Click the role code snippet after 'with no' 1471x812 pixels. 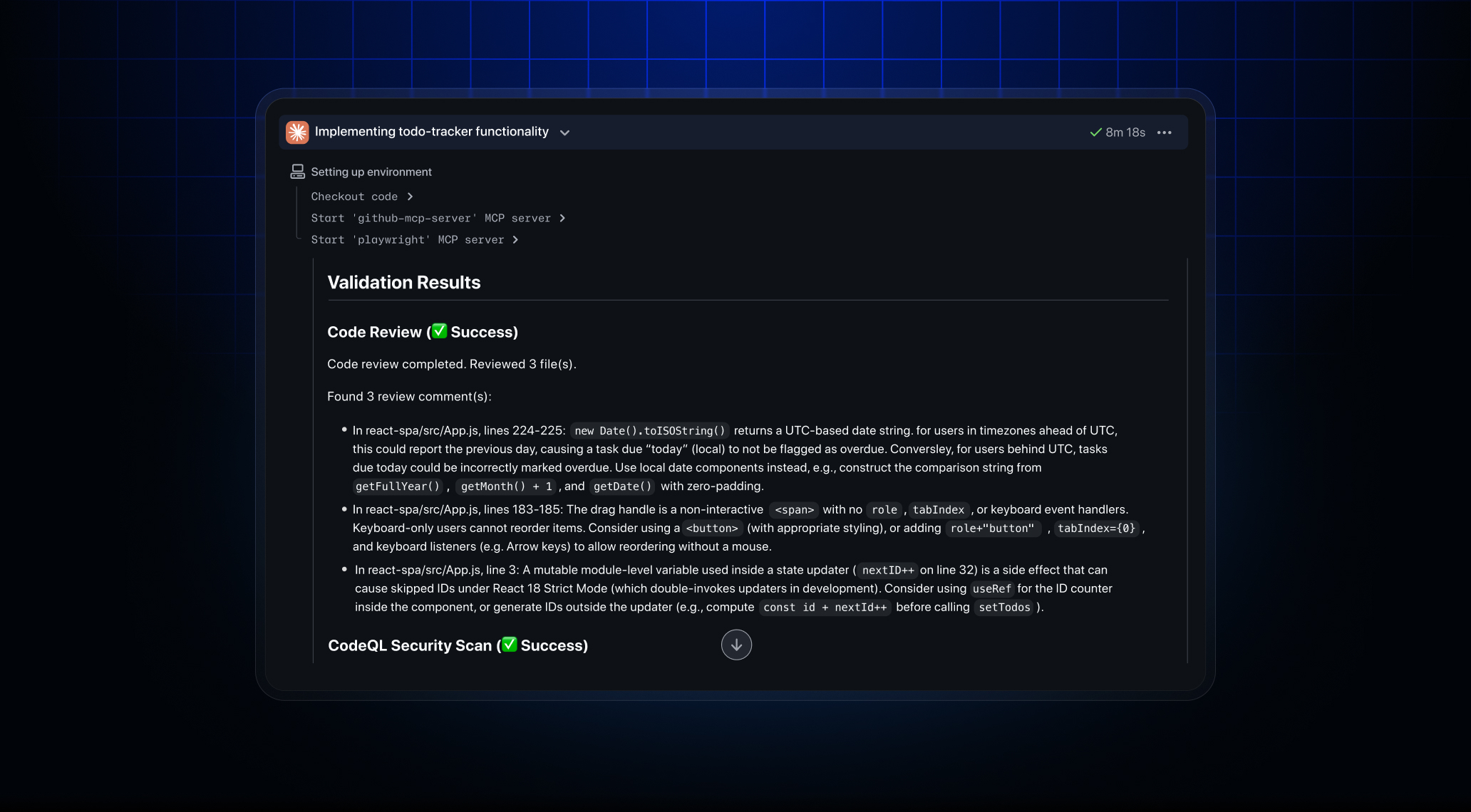[x=884, y=510]
